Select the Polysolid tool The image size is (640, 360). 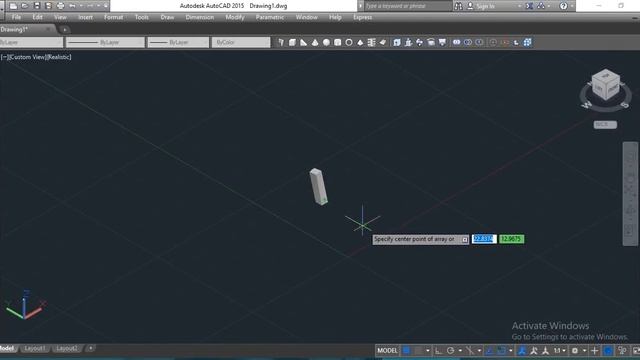tap(281, 42)
